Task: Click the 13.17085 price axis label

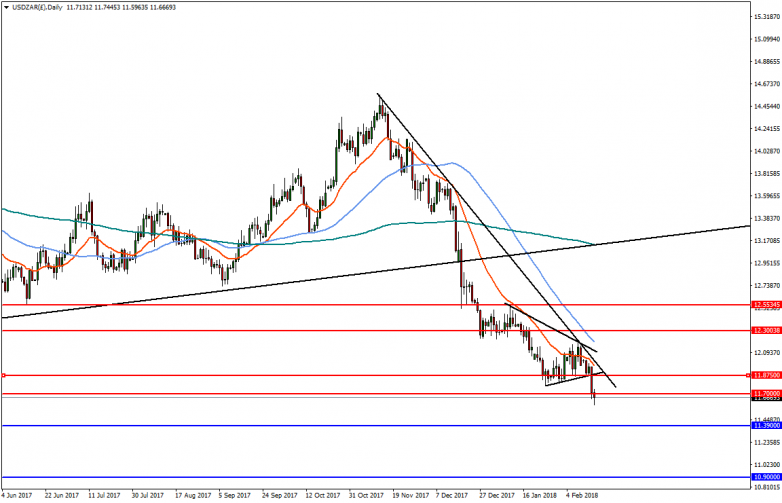Action: click(x=767, y=240)
